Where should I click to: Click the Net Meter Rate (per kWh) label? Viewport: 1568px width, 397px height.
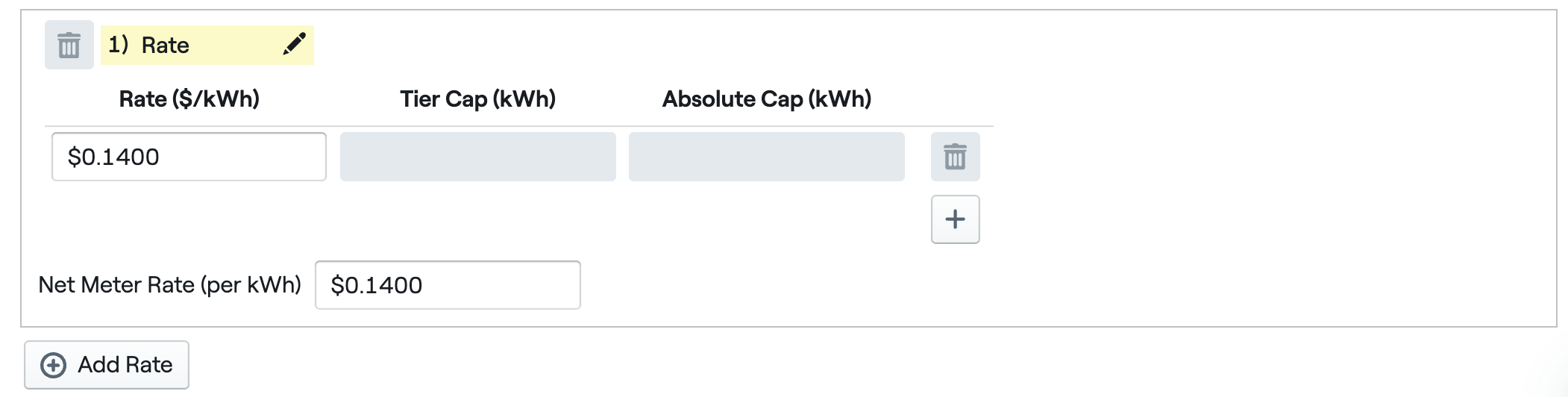point(169,285)
